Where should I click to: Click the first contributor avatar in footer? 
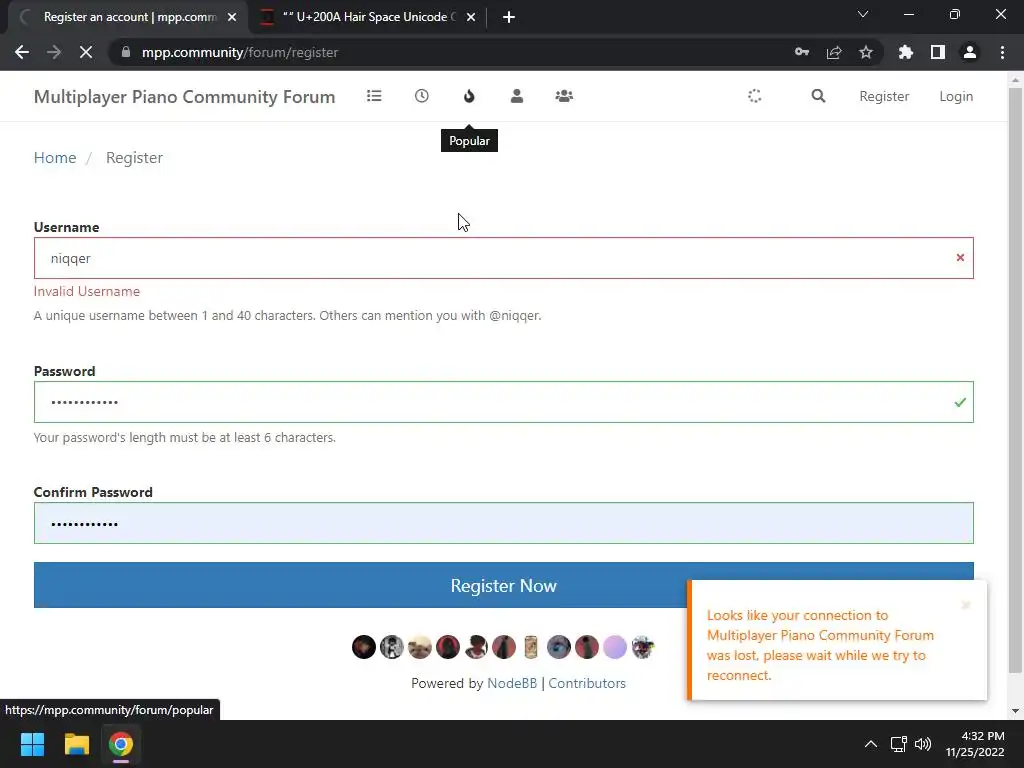364,647
